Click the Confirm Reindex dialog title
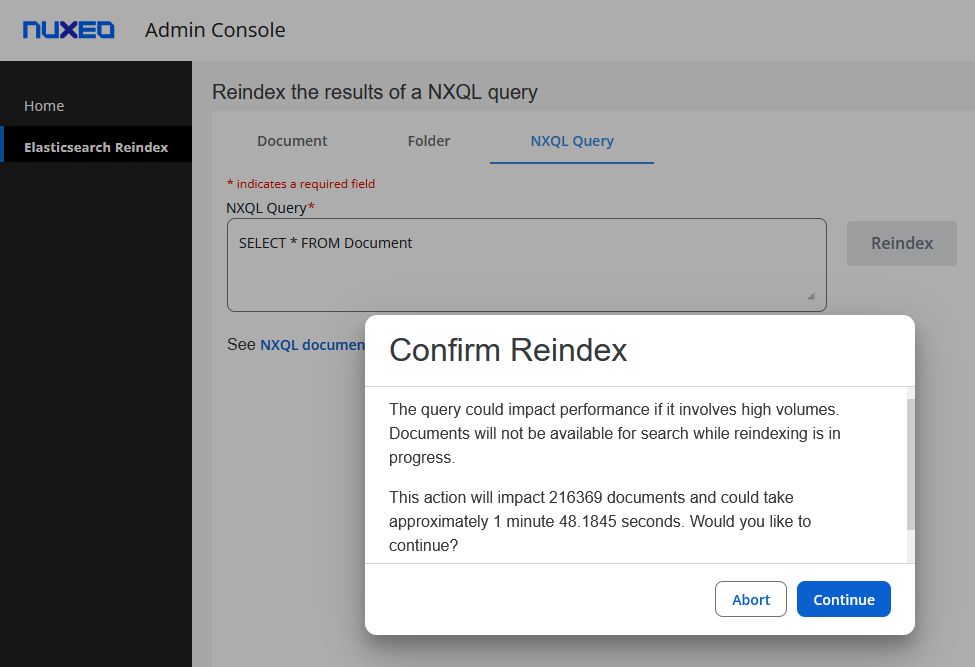This screenshot has height=667, width=975. [x=508, y=350]
